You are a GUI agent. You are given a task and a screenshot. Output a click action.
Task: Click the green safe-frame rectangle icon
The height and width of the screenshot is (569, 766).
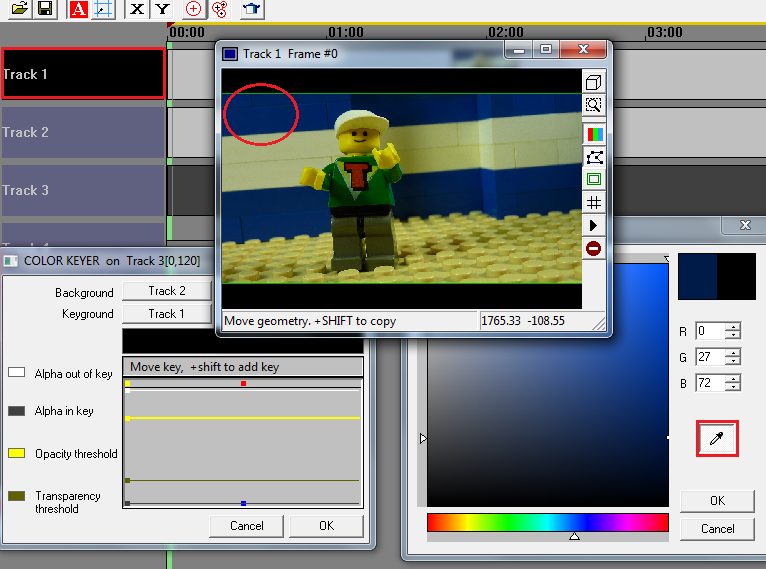(594, 179)
